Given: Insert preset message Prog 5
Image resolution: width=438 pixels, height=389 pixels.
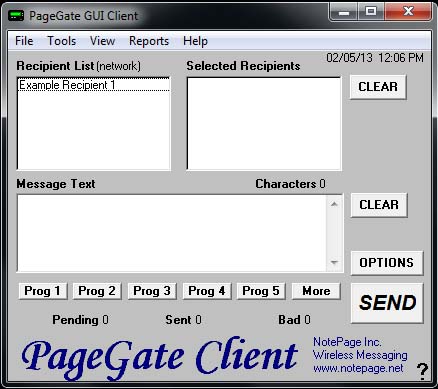Looking at the screenshot, I should pos(261,291).
